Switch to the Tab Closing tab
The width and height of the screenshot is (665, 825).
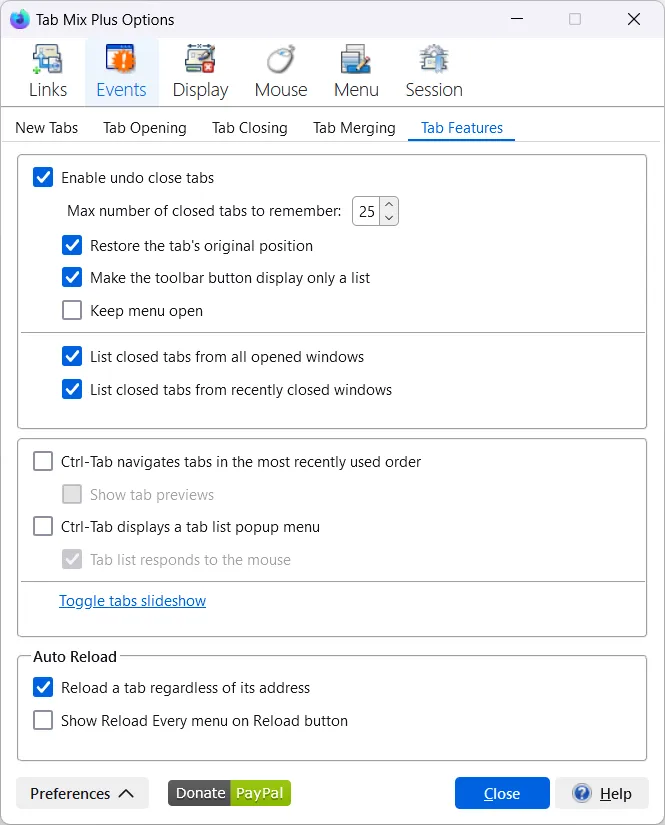coord(249,128)
